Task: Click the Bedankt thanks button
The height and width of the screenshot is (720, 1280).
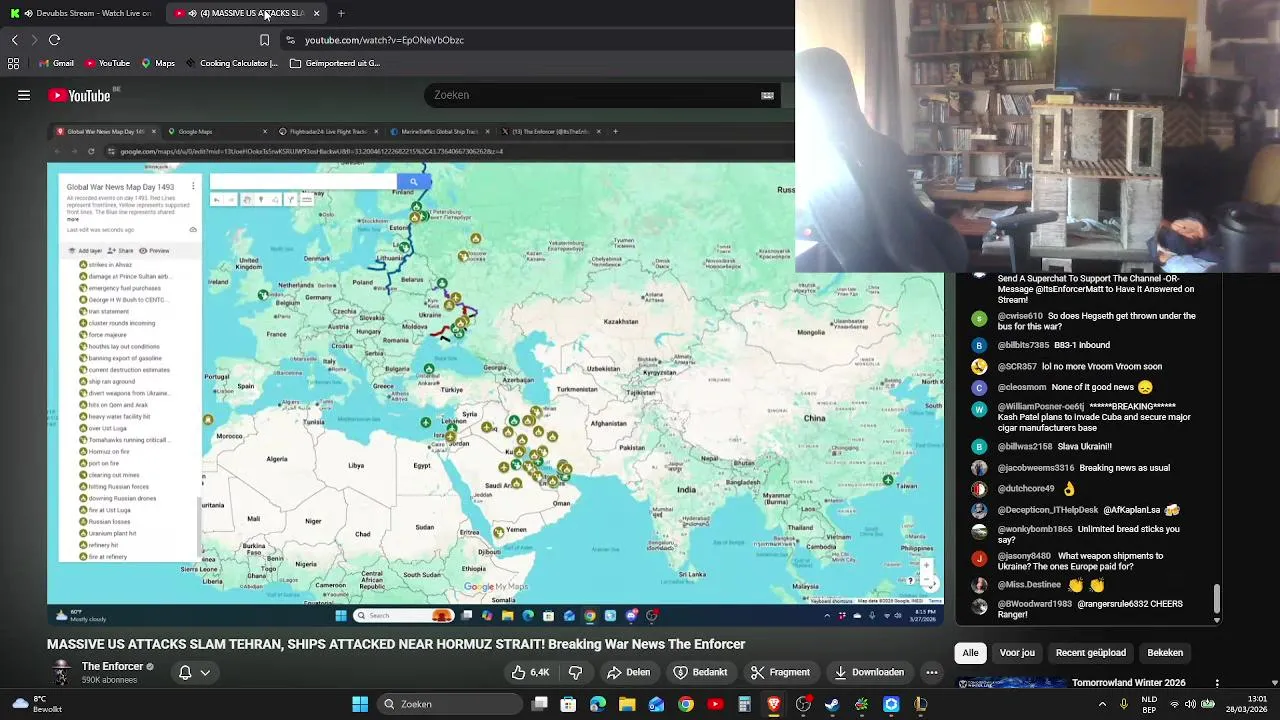Action: 700,672
